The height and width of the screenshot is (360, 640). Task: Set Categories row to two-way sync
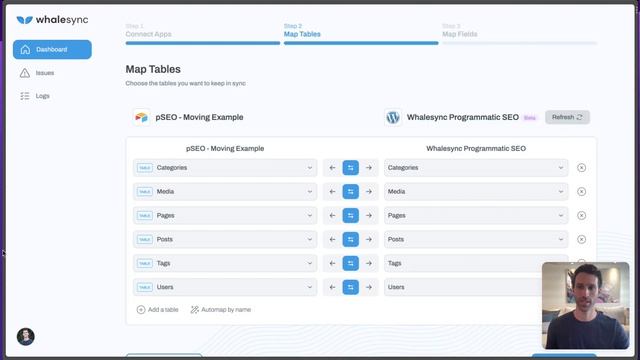click(x=351, y=168)
